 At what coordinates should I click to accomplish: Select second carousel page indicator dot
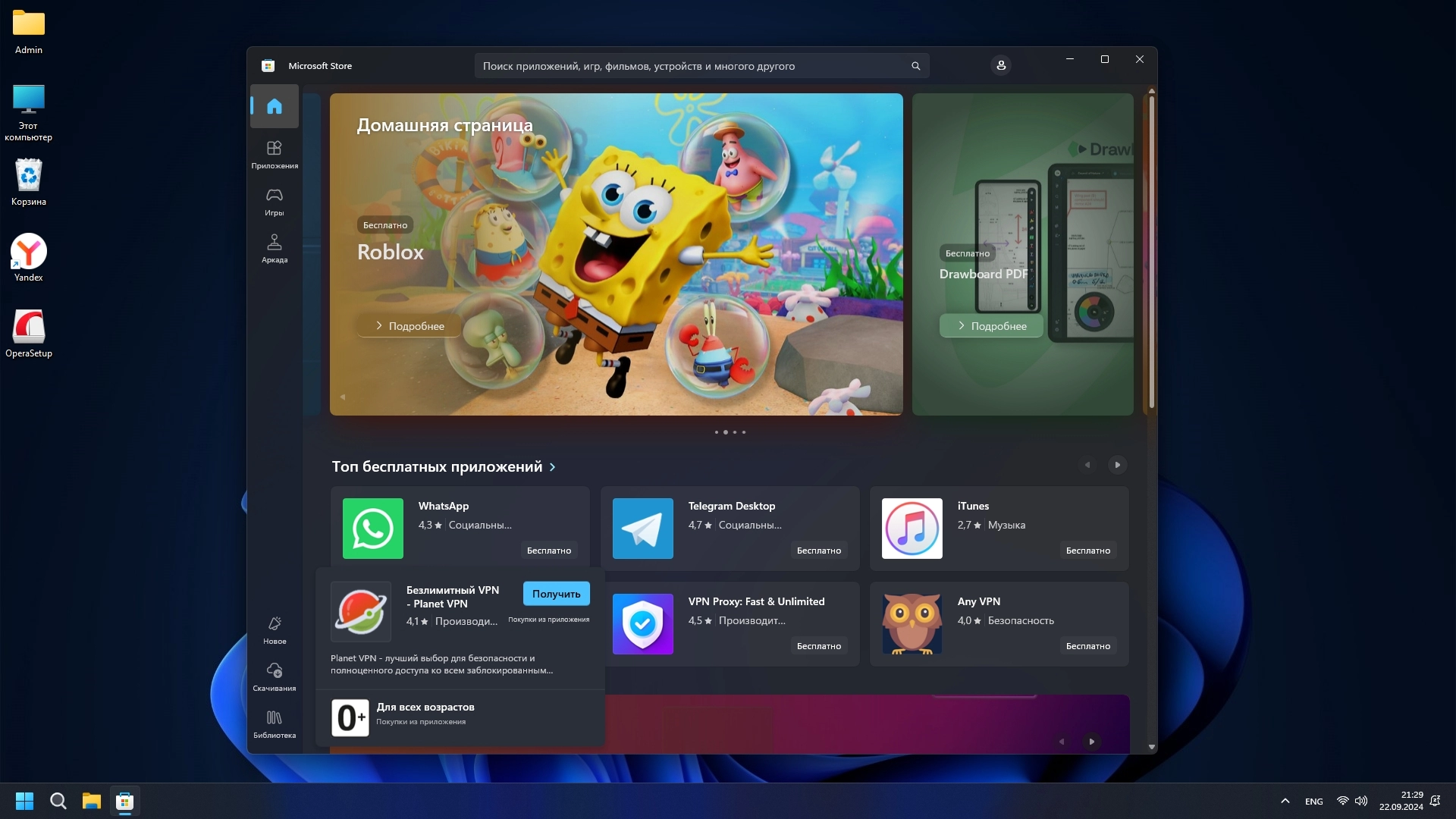coord(726,432)
